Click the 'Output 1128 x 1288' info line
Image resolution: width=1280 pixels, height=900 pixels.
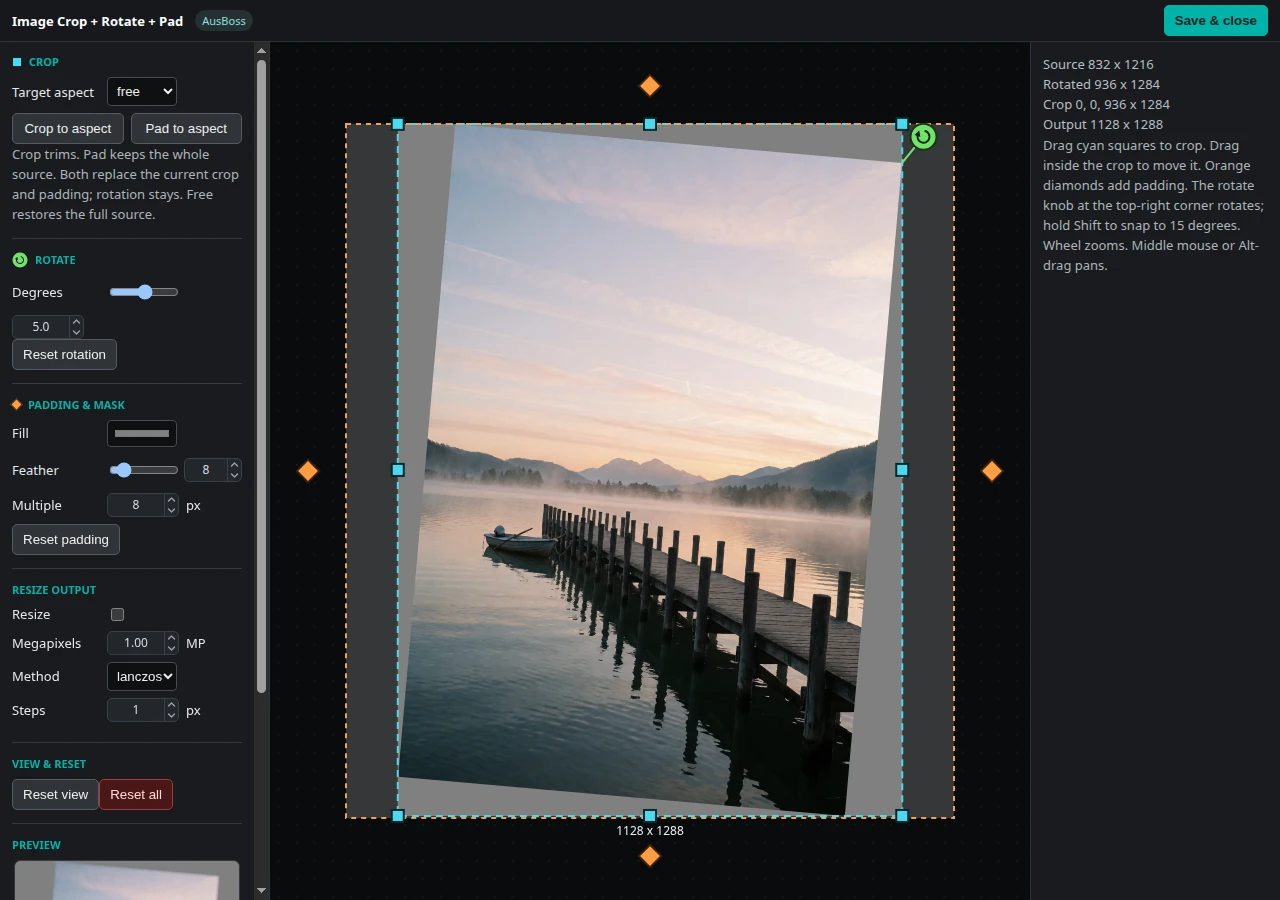[1103, 124]
